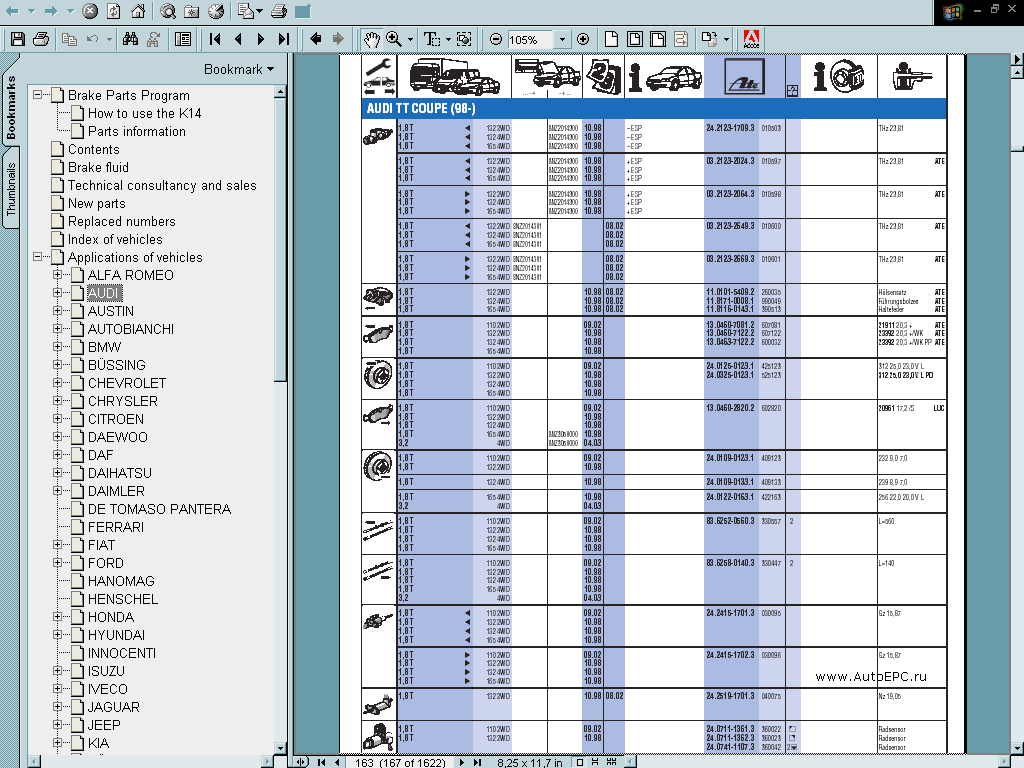Toggle the navigation pane visibility
The image size is (1024, 768).
tap(181, 38)
